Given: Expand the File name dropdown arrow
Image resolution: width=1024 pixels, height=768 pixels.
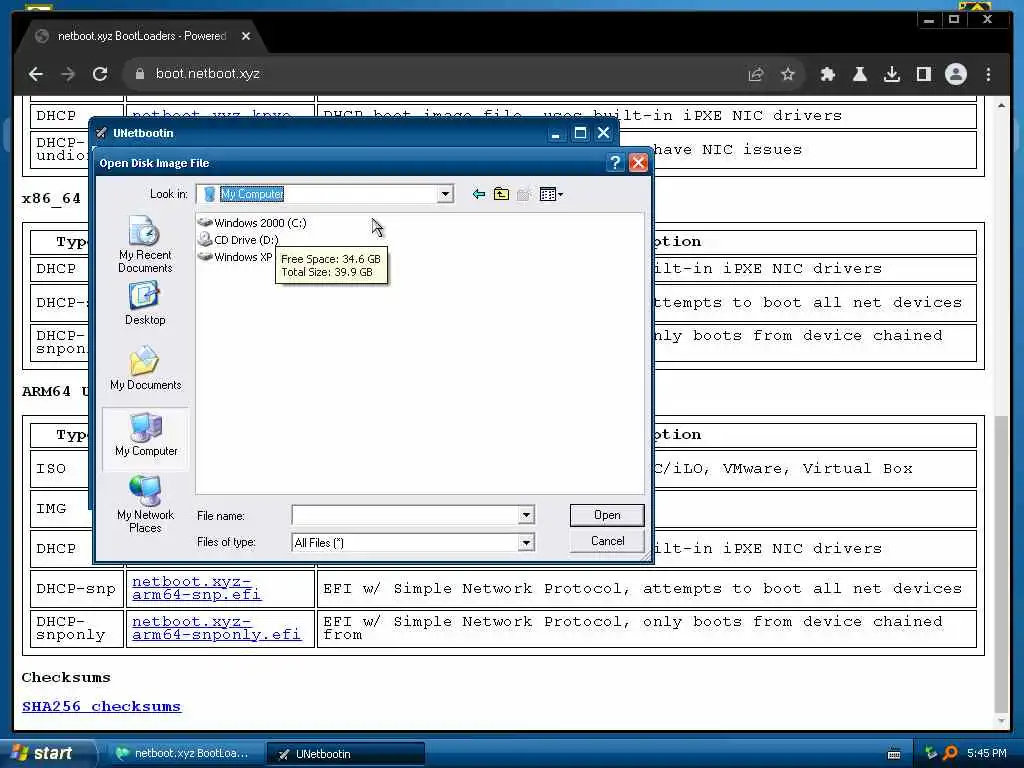Looking at the screenshot, I should (526, 515).
